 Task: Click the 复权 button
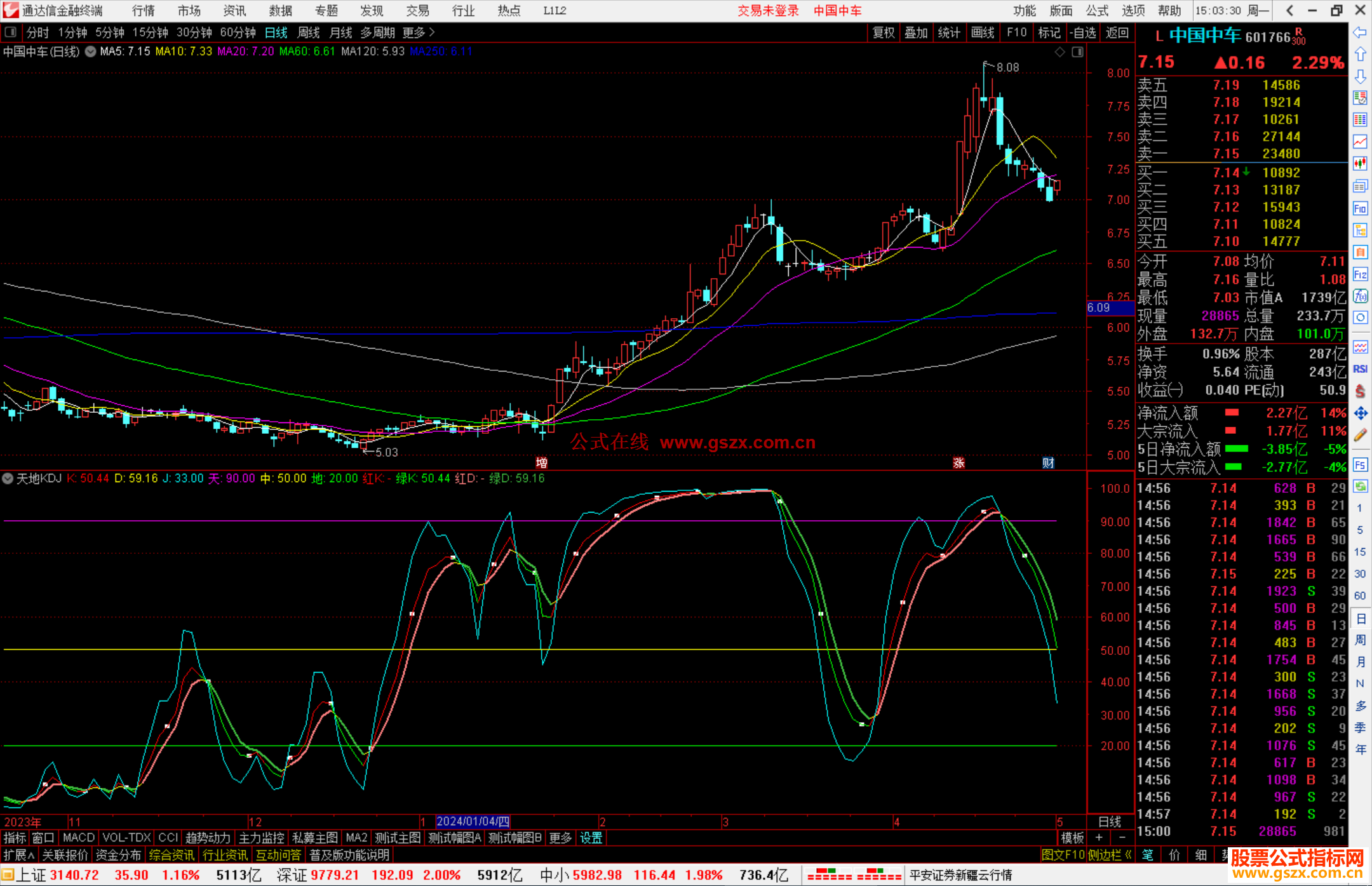pos(883,32)
